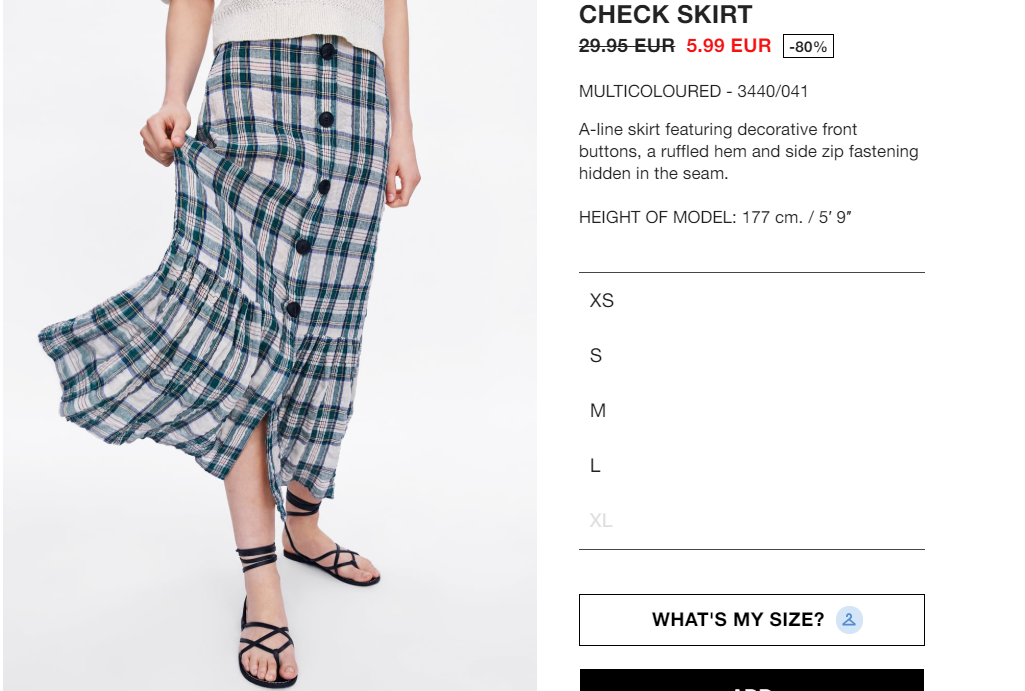
Task: Click the top black skirt button in photo
Action: (x=328, y=51)
